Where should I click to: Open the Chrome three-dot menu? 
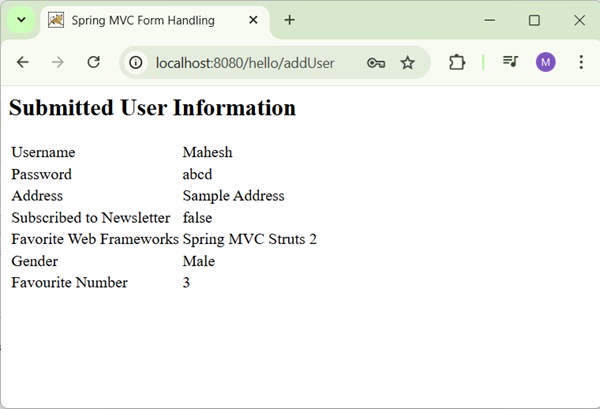581,62
